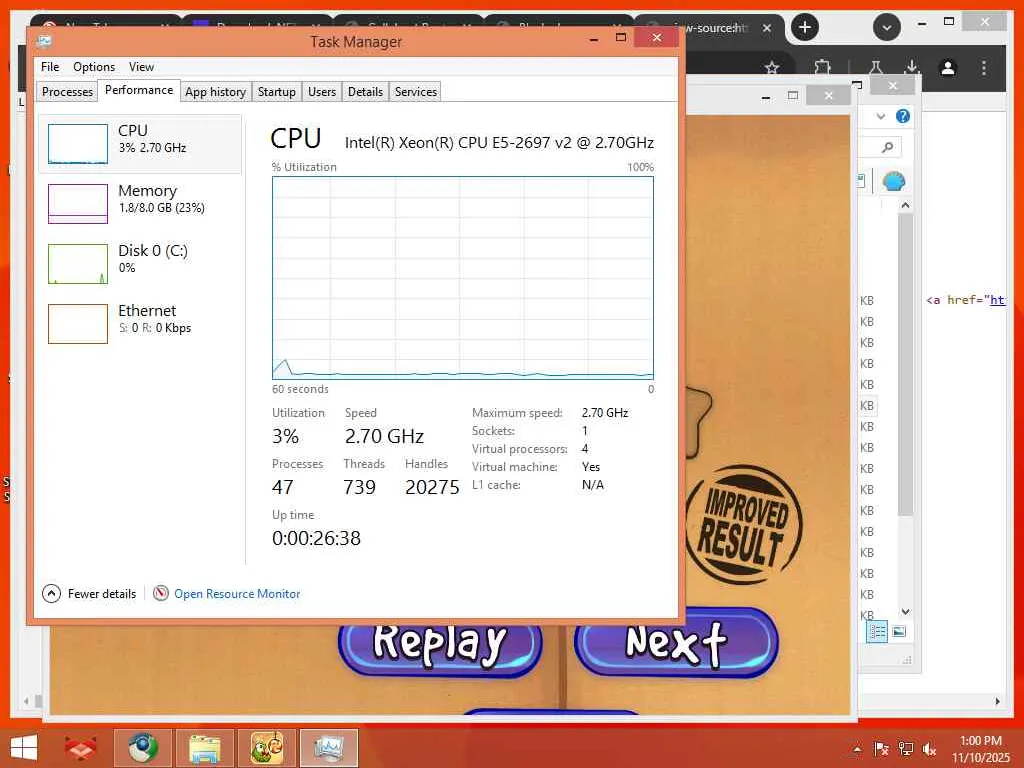Open a new Chrome tab with plus button

[x=805, y=27]
